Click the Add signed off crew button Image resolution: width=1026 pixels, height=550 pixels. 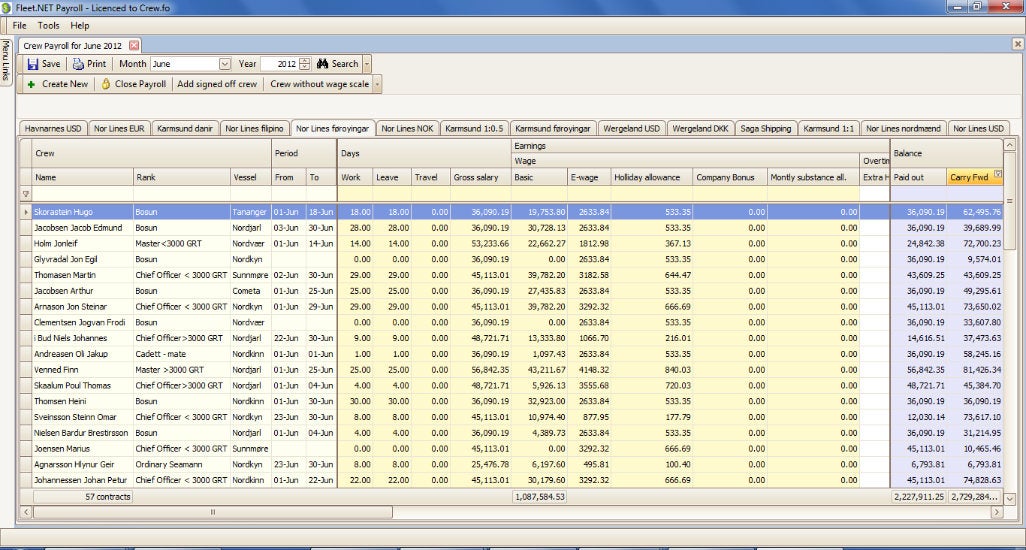217,85
